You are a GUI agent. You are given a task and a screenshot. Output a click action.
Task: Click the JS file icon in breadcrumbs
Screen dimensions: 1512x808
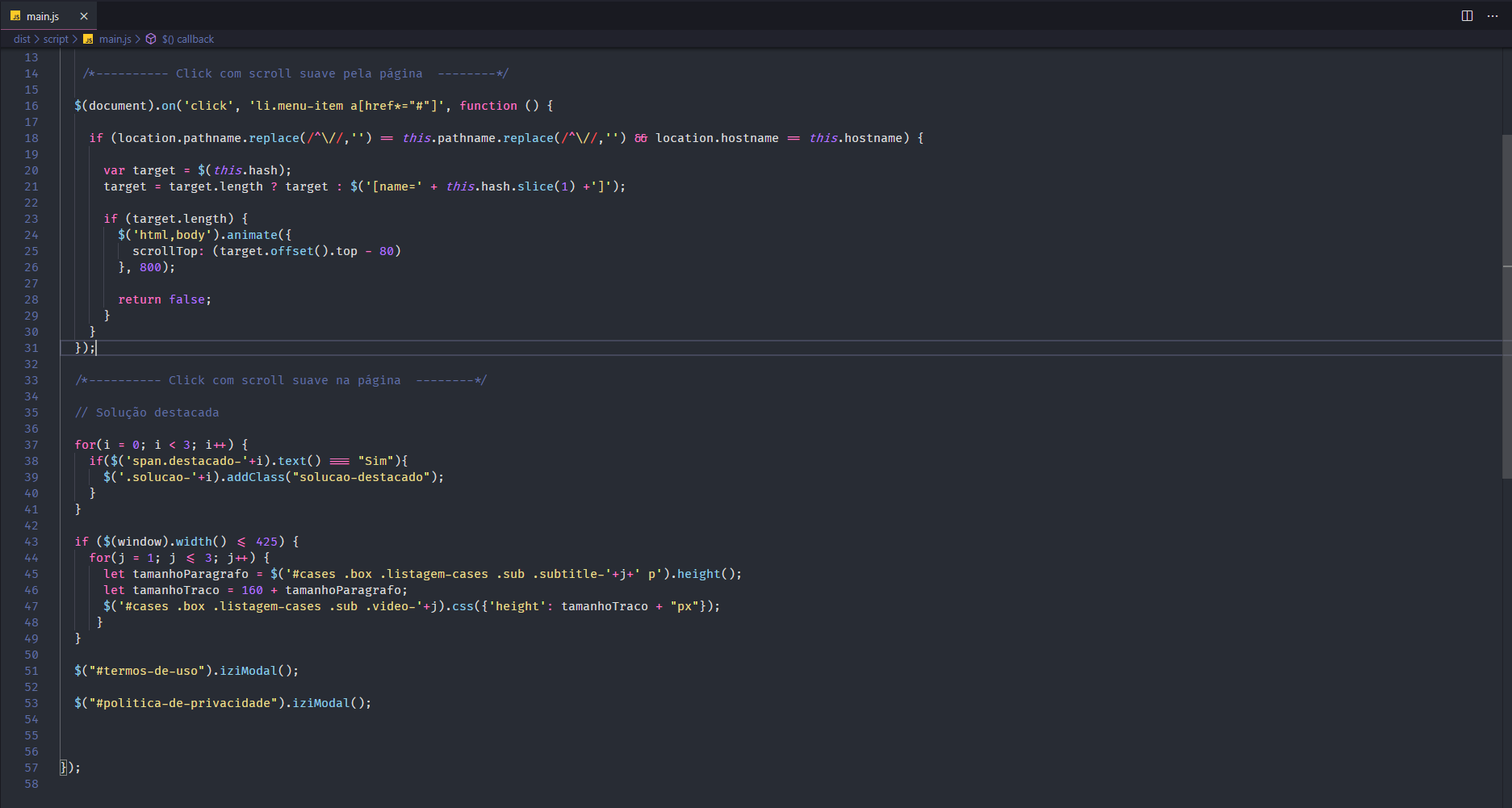pyautogui.click(x=88, y=39)
